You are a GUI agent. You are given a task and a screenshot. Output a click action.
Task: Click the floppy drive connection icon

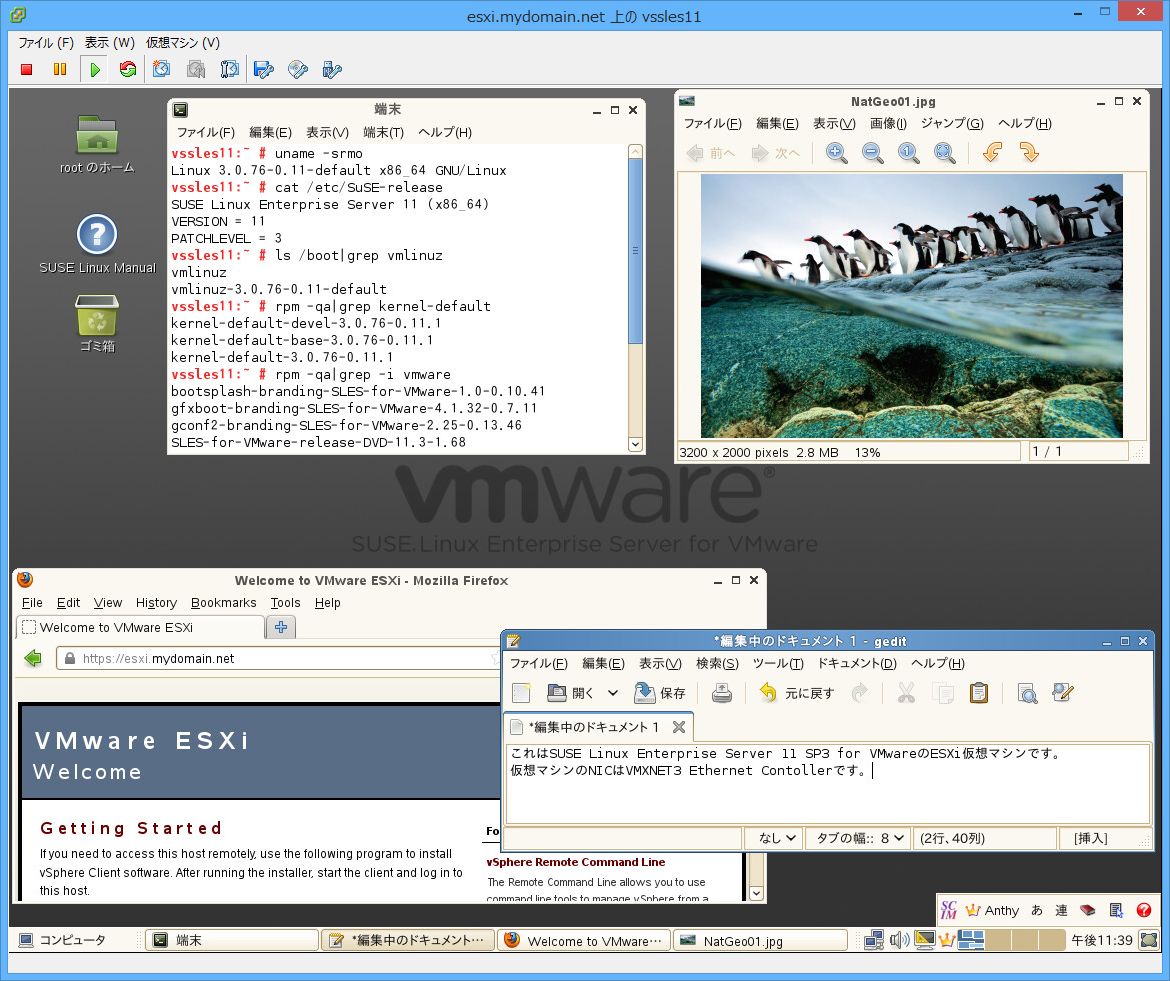pyautogui.click(x=263, y=69)
